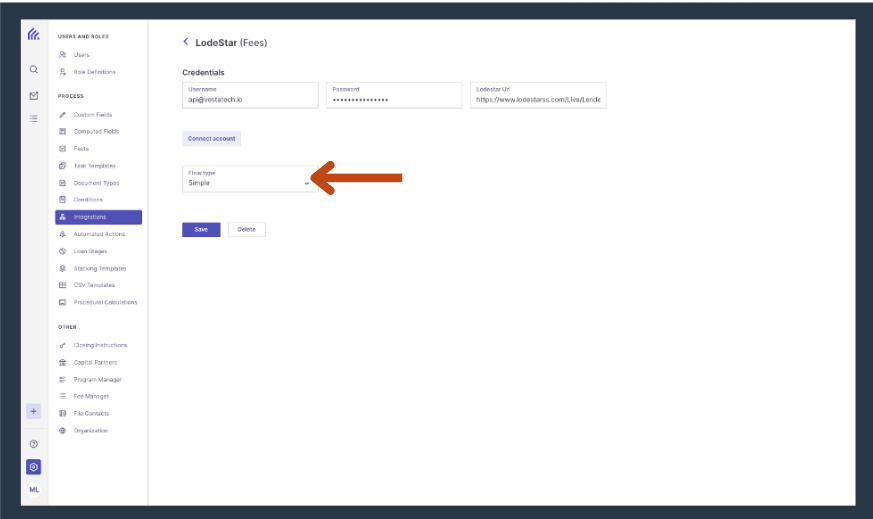Screen dimensions: 873x519
Task: Open the tasks checklist icon in left rail
Action: pyautogui.click(x=34, y=96)
